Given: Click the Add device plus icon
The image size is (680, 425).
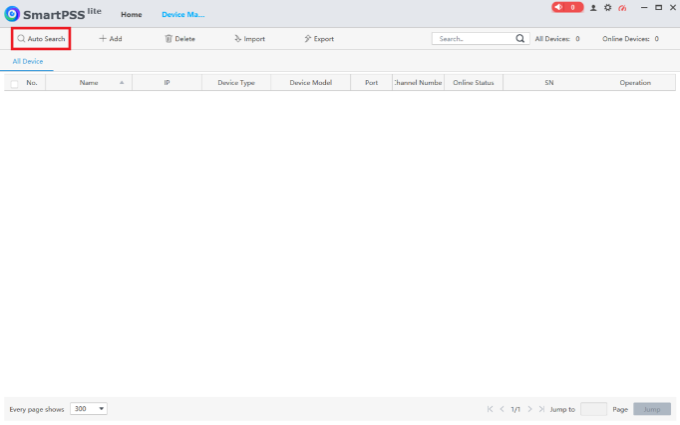Looking at the screenshot, I should 103,39.
